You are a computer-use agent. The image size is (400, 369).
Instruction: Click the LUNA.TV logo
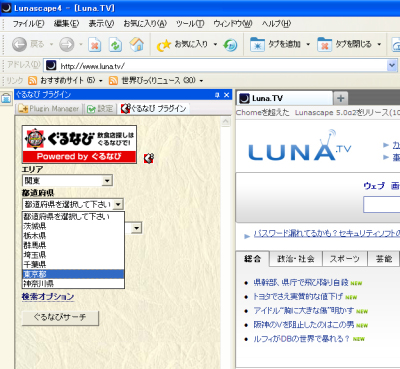(300, 146)
